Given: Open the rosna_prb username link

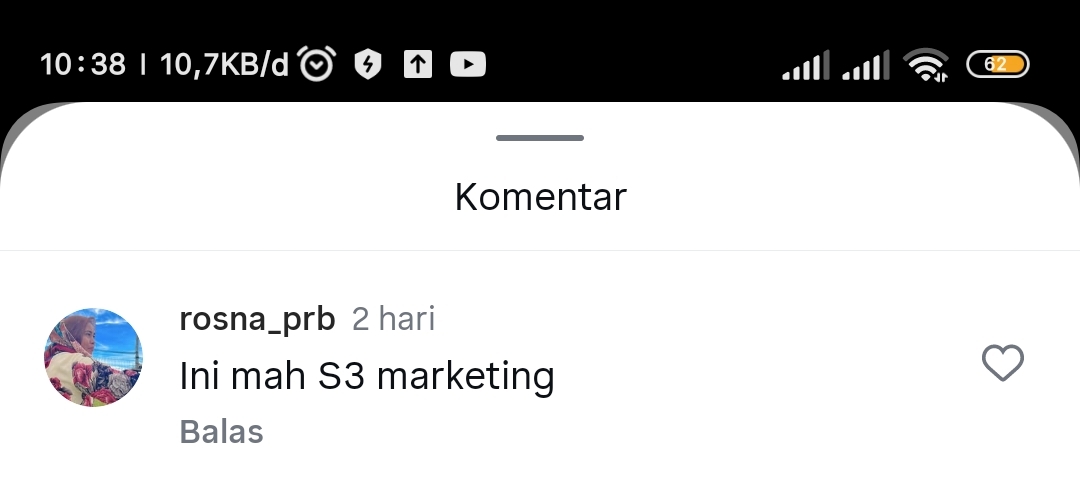Looking at the screenshot, I should [x=257, y=320].
